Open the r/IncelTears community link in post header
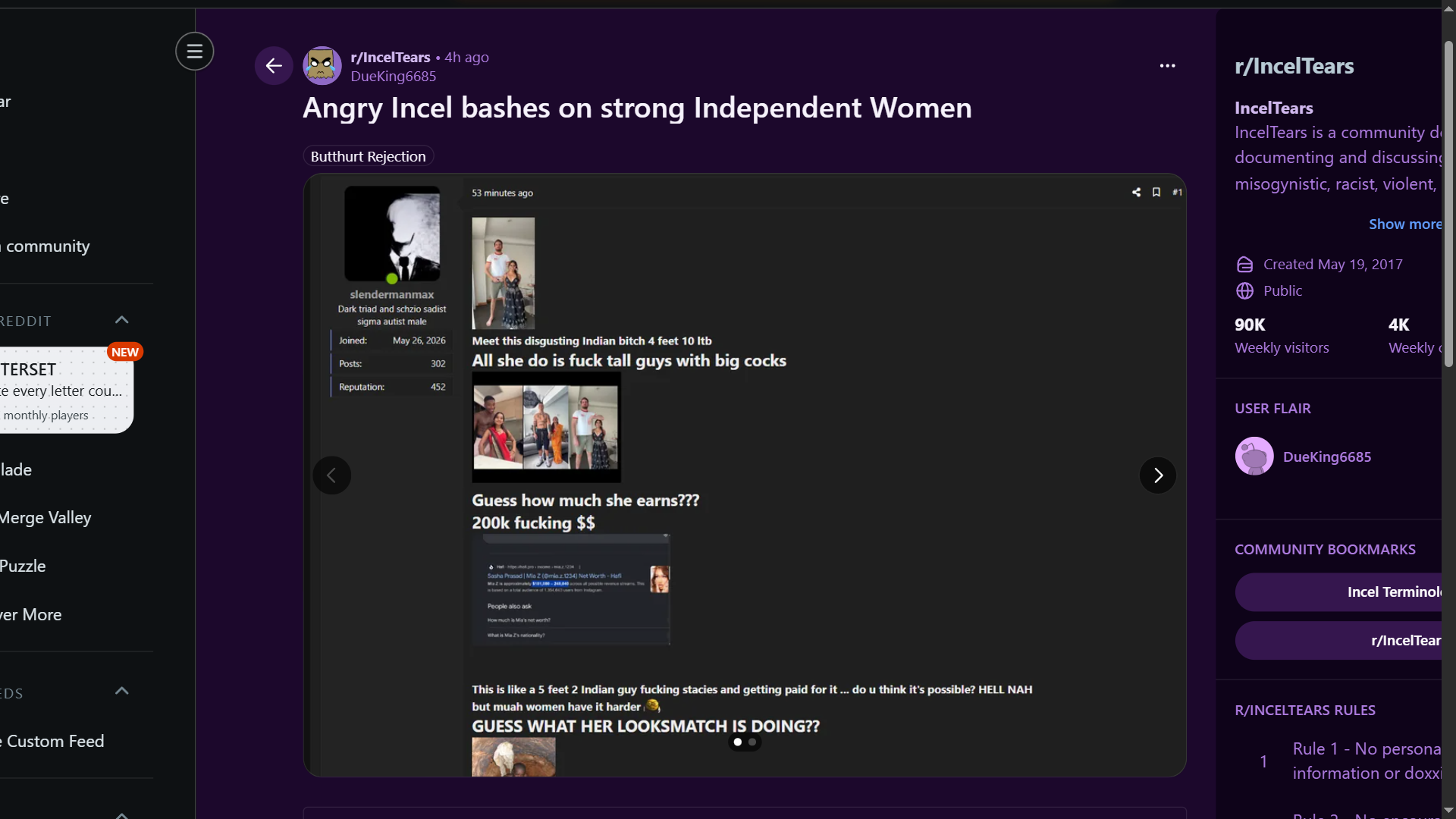The width and height of the screenshot is (1456, 819). point(390,58)
